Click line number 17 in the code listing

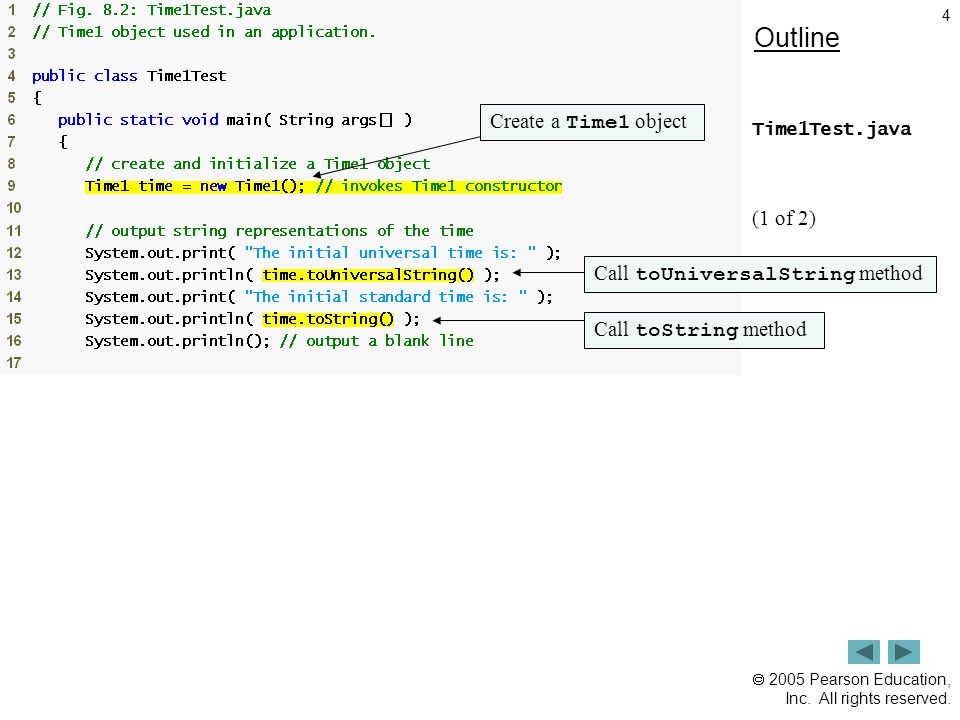point(14,363)
